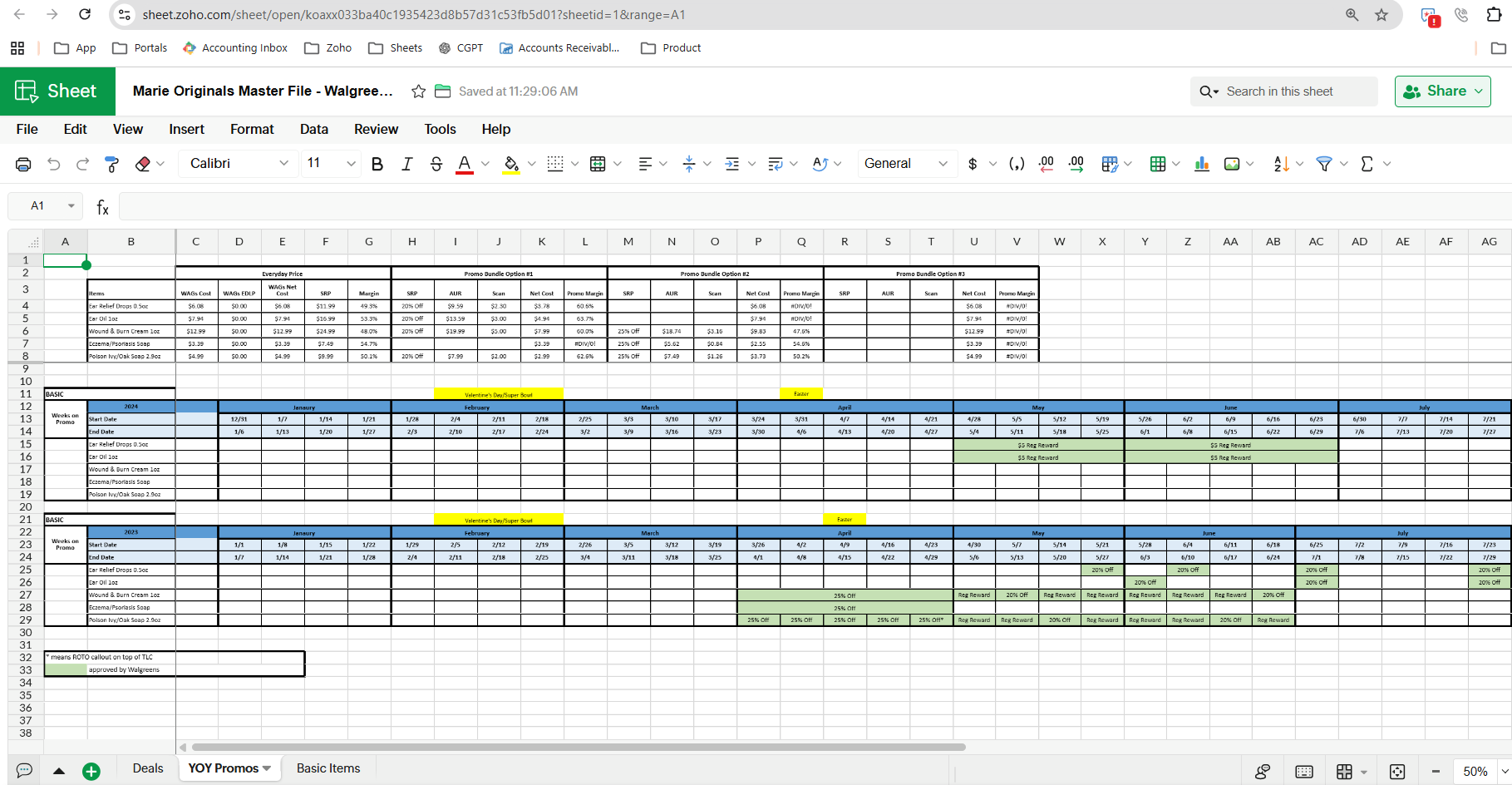The image size is (1512, 785).
Task: Redo the last undone action
Action: tap(82, 164)
